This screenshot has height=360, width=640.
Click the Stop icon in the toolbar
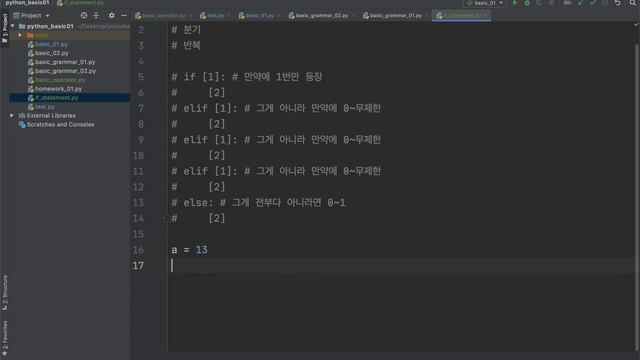[x=551, y=3]
